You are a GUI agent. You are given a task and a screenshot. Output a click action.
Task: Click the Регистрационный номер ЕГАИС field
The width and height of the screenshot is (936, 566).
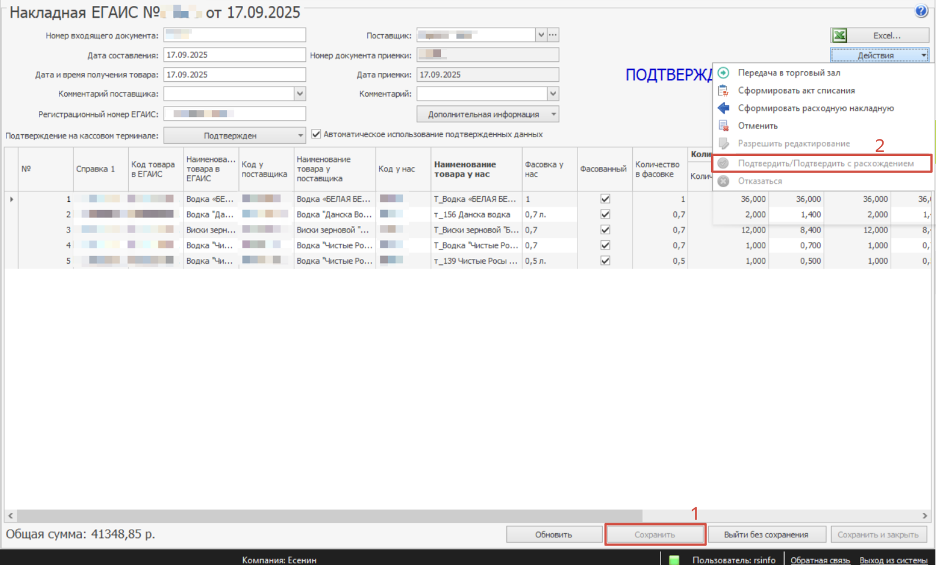pos(235,113)
